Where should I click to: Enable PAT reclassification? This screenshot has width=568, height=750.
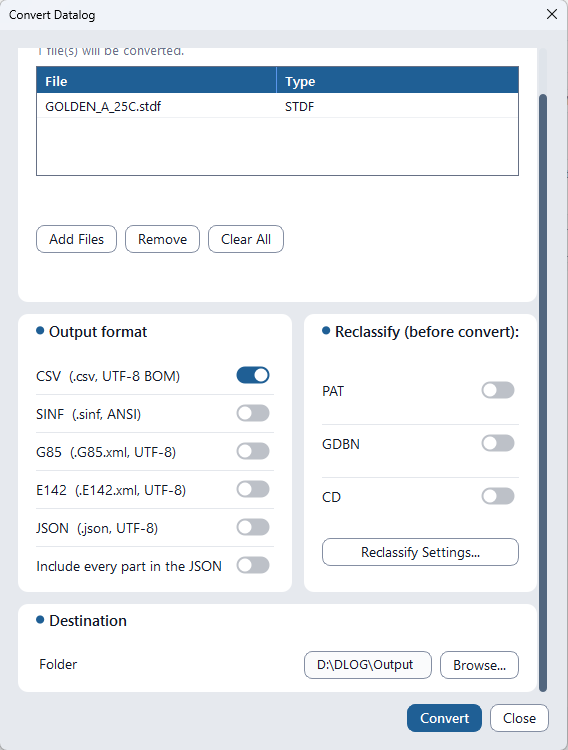pyautogui.click(x=498, y=390)
